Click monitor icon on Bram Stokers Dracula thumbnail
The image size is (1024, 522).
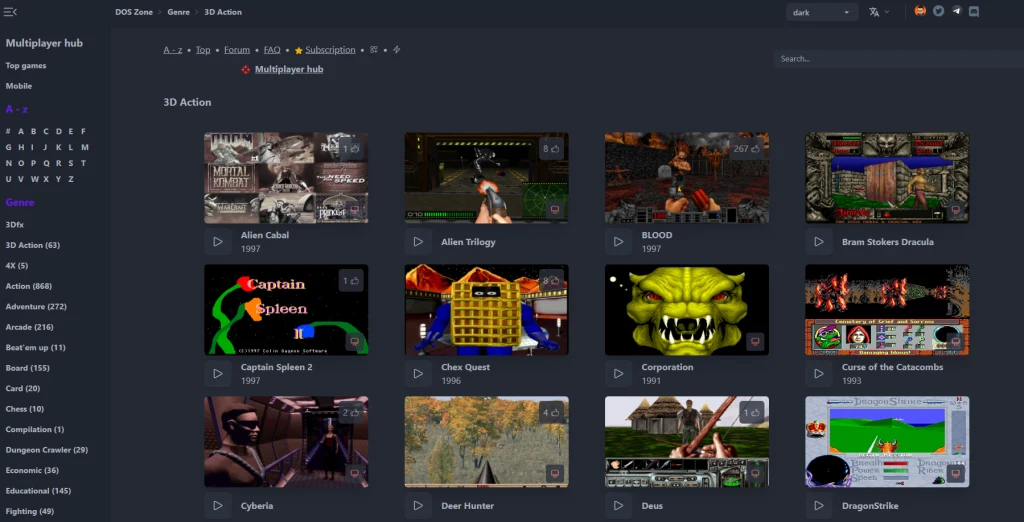pyautogui.click(x=955, y=210)
